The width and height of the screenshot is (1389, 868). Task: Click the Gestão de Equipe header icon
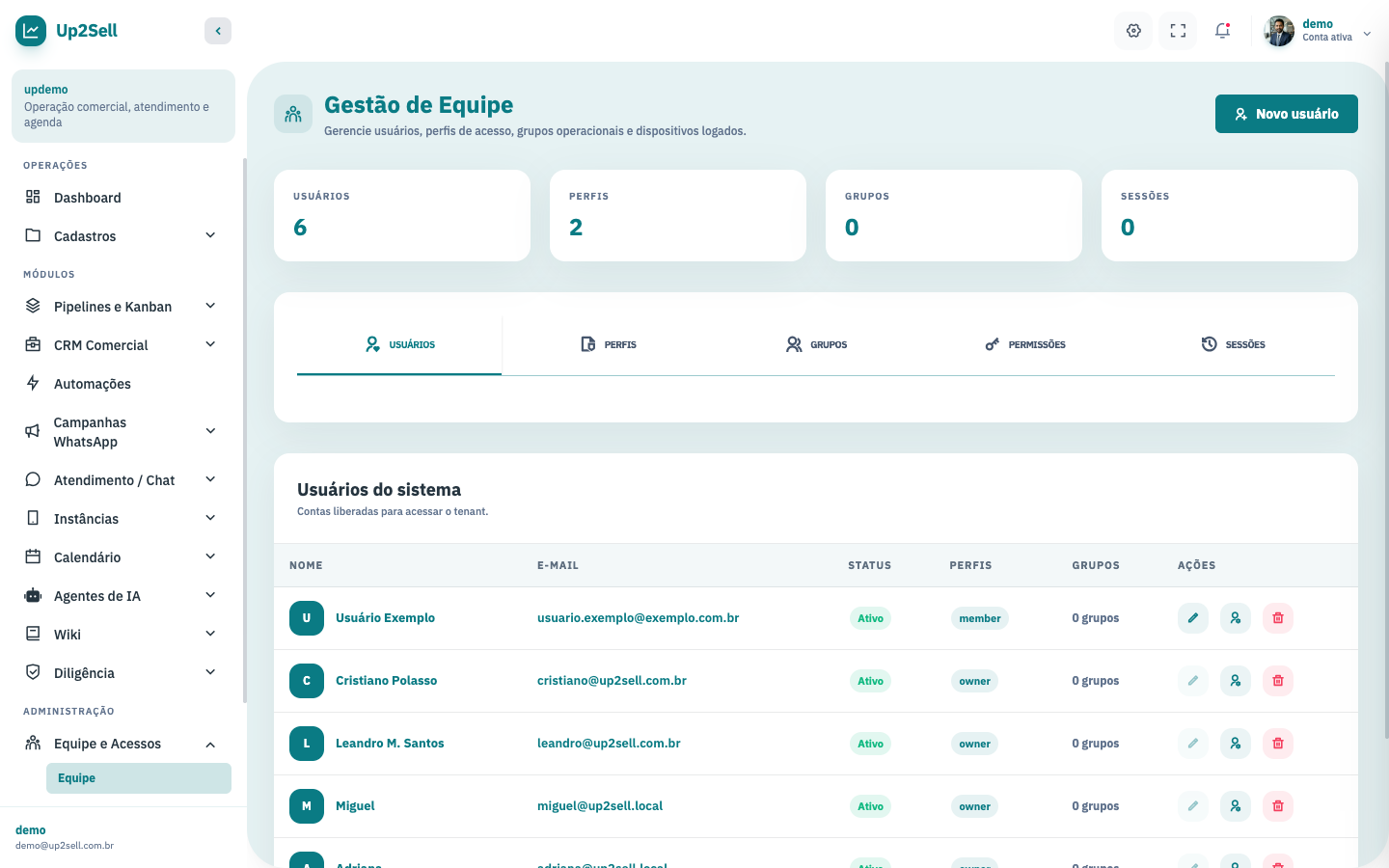[x=293, y=114]
